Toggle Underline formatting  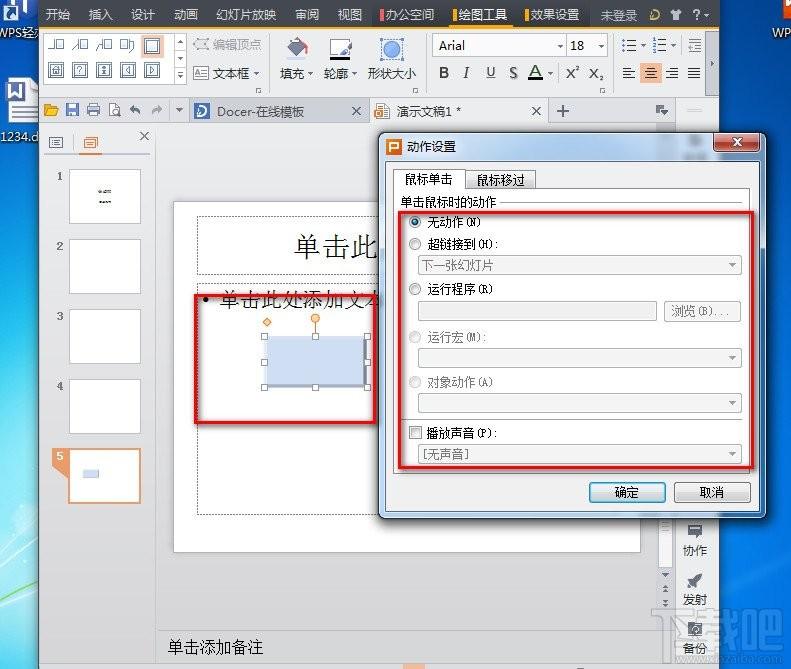pyautogui.click(x=490, y=73)
